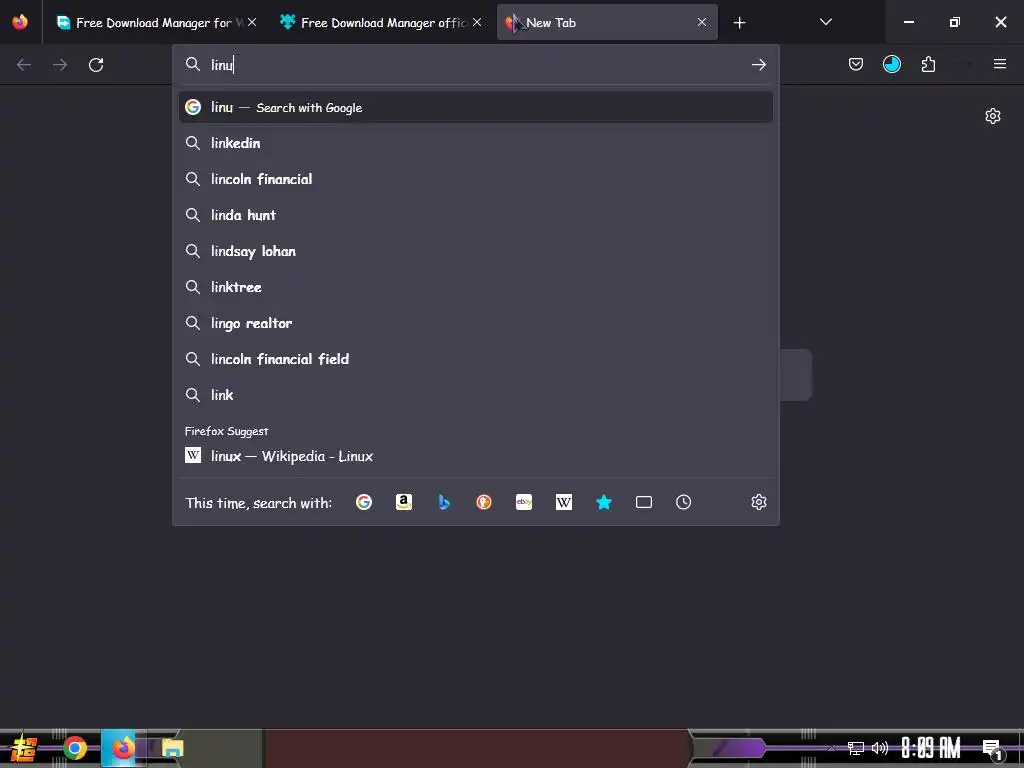This screenshot has height=768, width=1024.
Task: Go back to the previous page
Action: pyautogui.click(x=24, y=65)
